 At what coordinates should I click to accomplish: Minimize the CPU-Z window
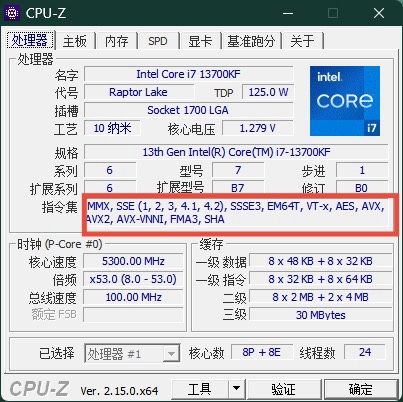click(x=288, y=13)
